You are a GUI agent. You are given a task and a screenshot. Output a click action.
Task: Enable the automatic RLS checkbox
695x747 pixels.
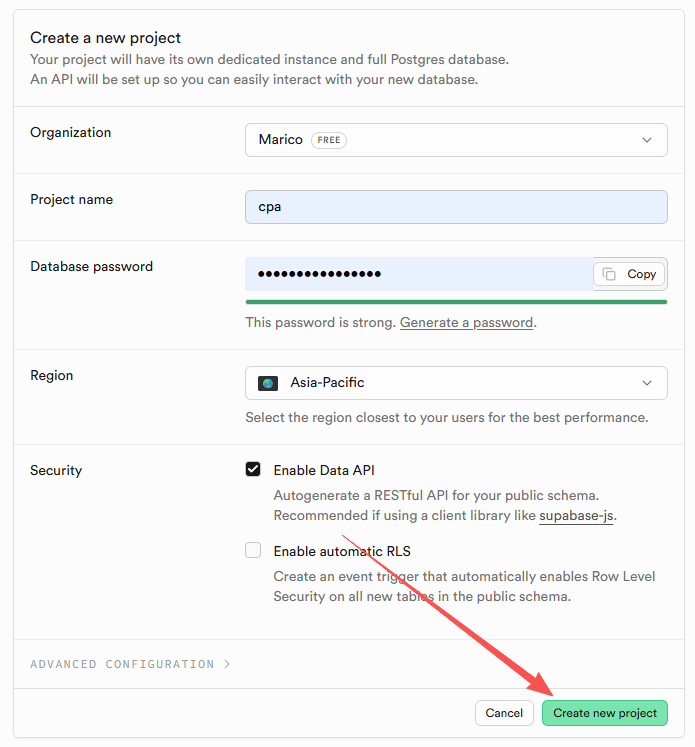coord(253,550)
